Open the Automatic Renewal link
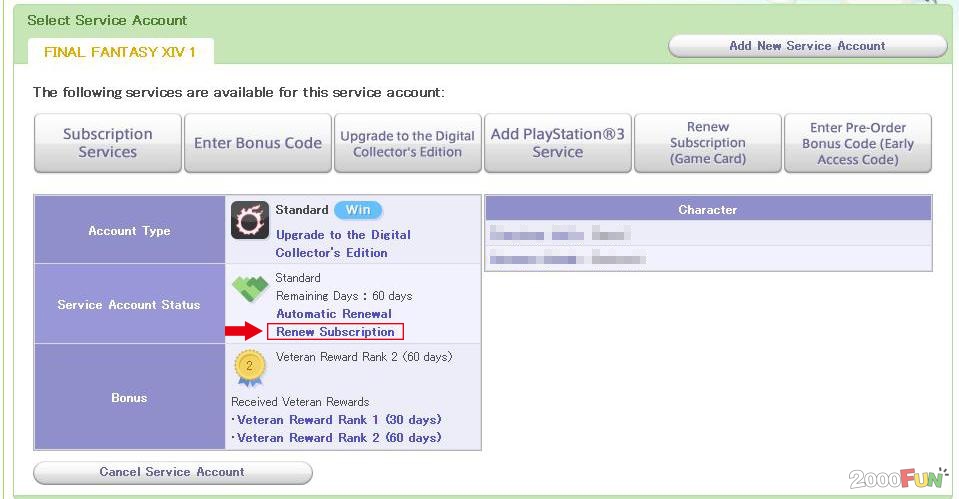 click(x=334, y=314)
